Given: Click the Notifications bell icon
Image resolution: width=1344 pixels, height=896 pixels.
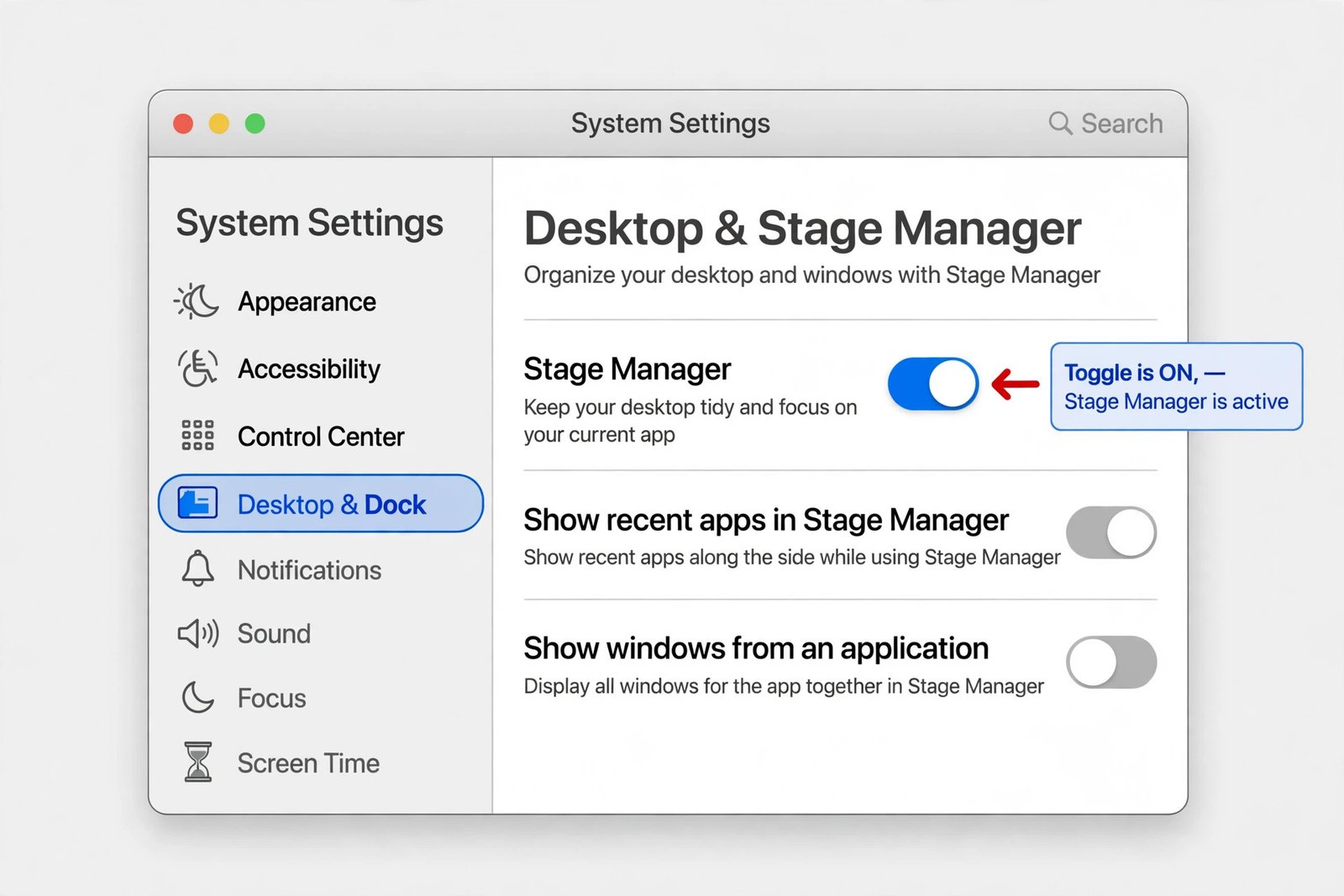Looking at the screenshot, I should pos(198,569).
